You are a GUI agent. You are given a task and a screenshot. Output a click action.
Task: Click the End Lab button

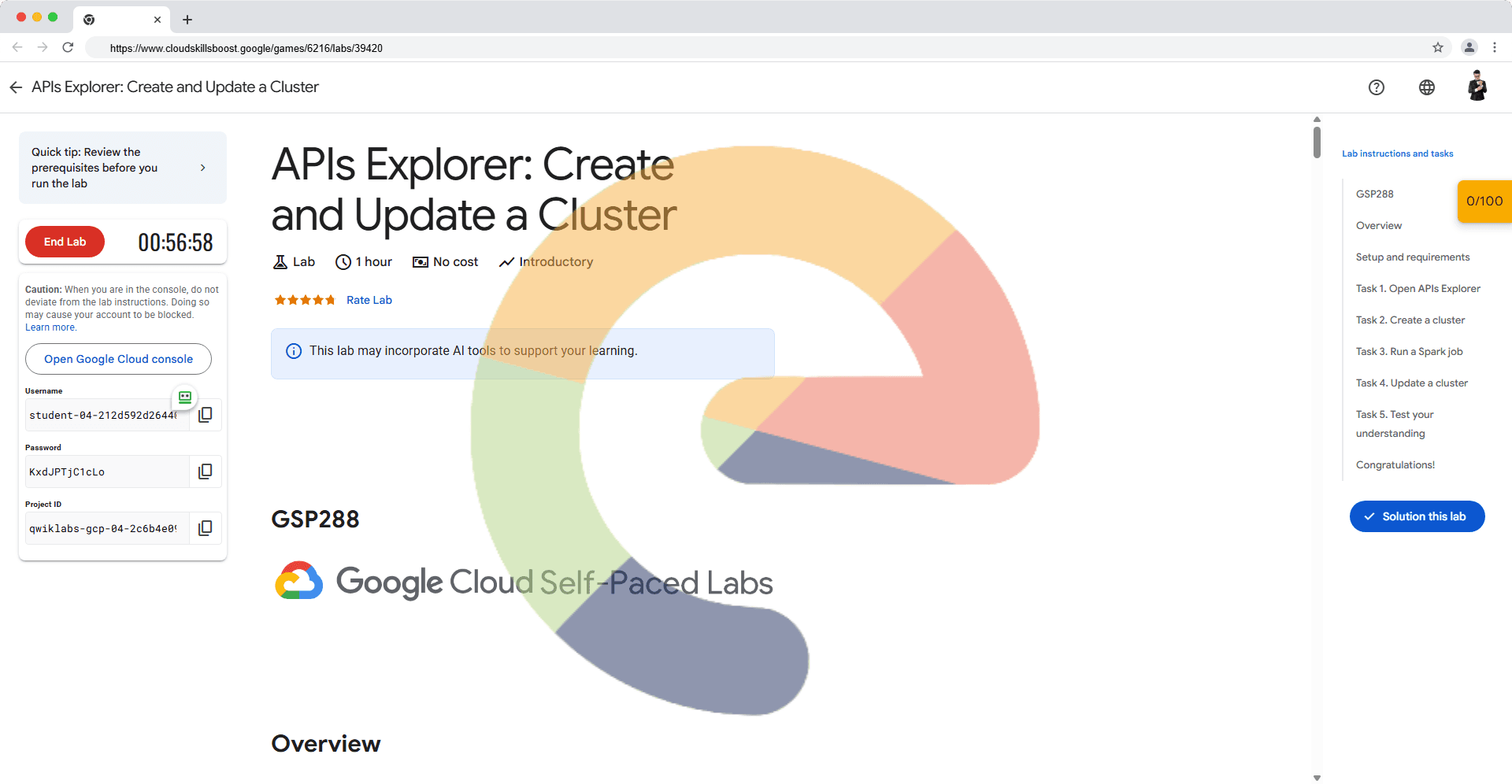click(65, 242)
